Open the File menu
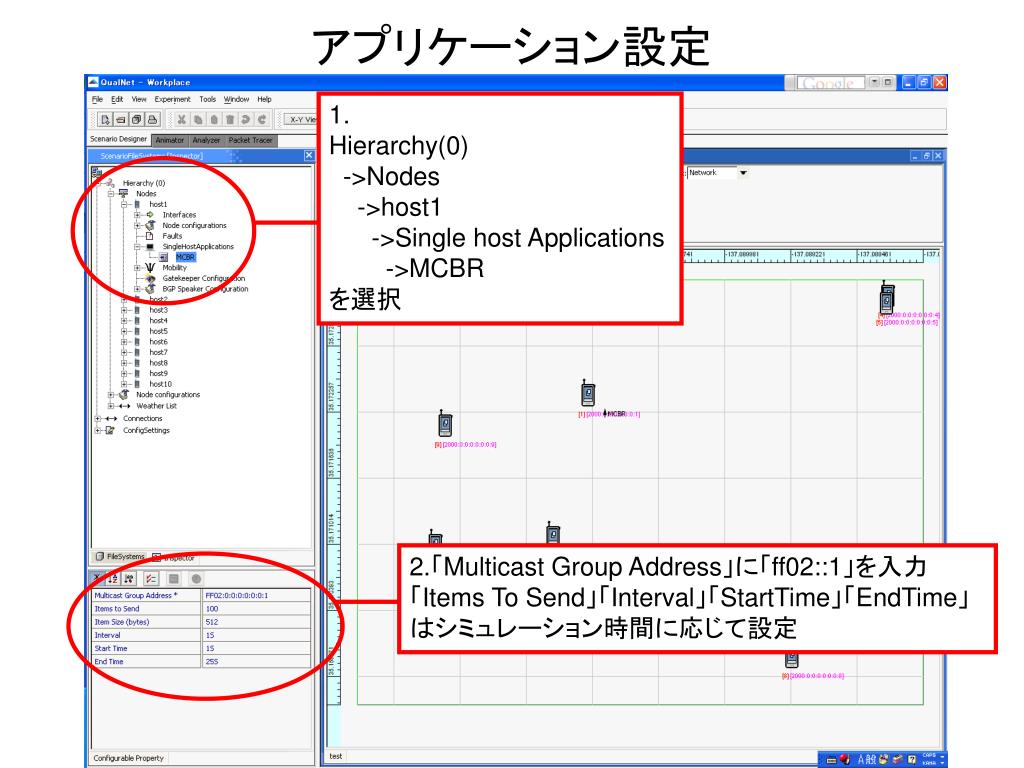This screenshot has width=1024, height=768. click(97, 99)
